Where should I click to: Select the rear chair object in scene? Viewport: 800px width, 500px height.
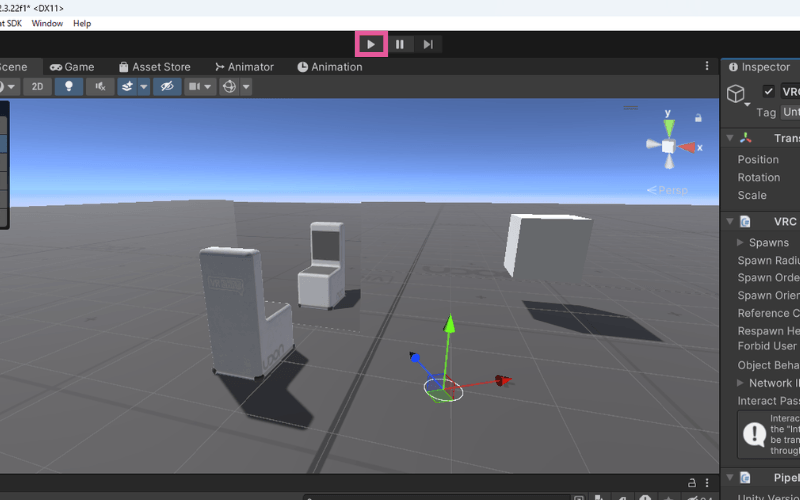(x=321, y=265)
